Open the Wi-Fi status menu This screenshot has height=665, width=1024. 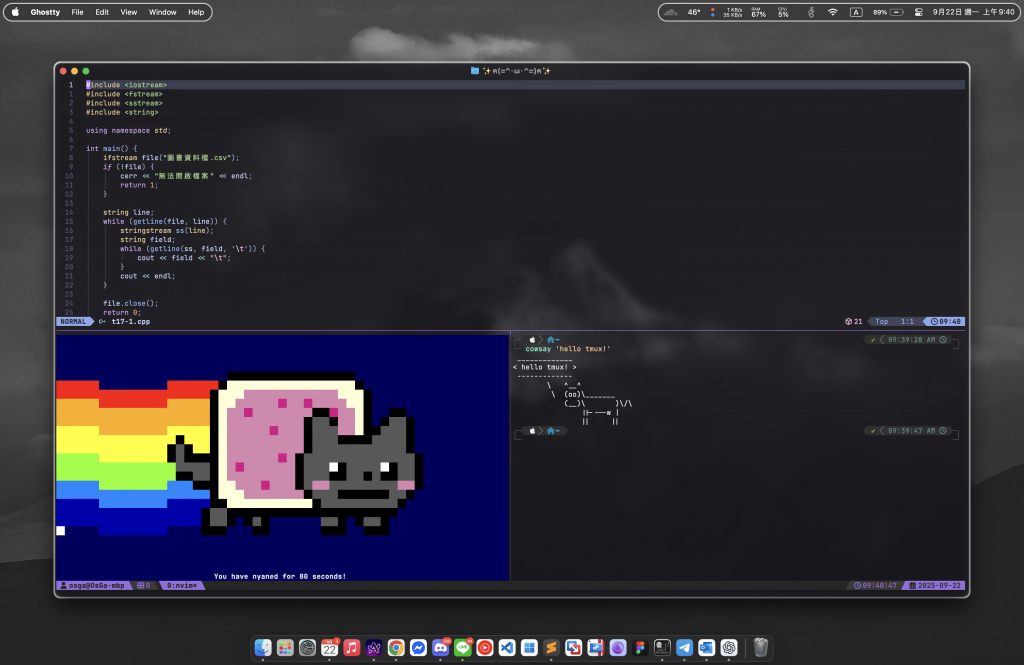tap(833, 12)
